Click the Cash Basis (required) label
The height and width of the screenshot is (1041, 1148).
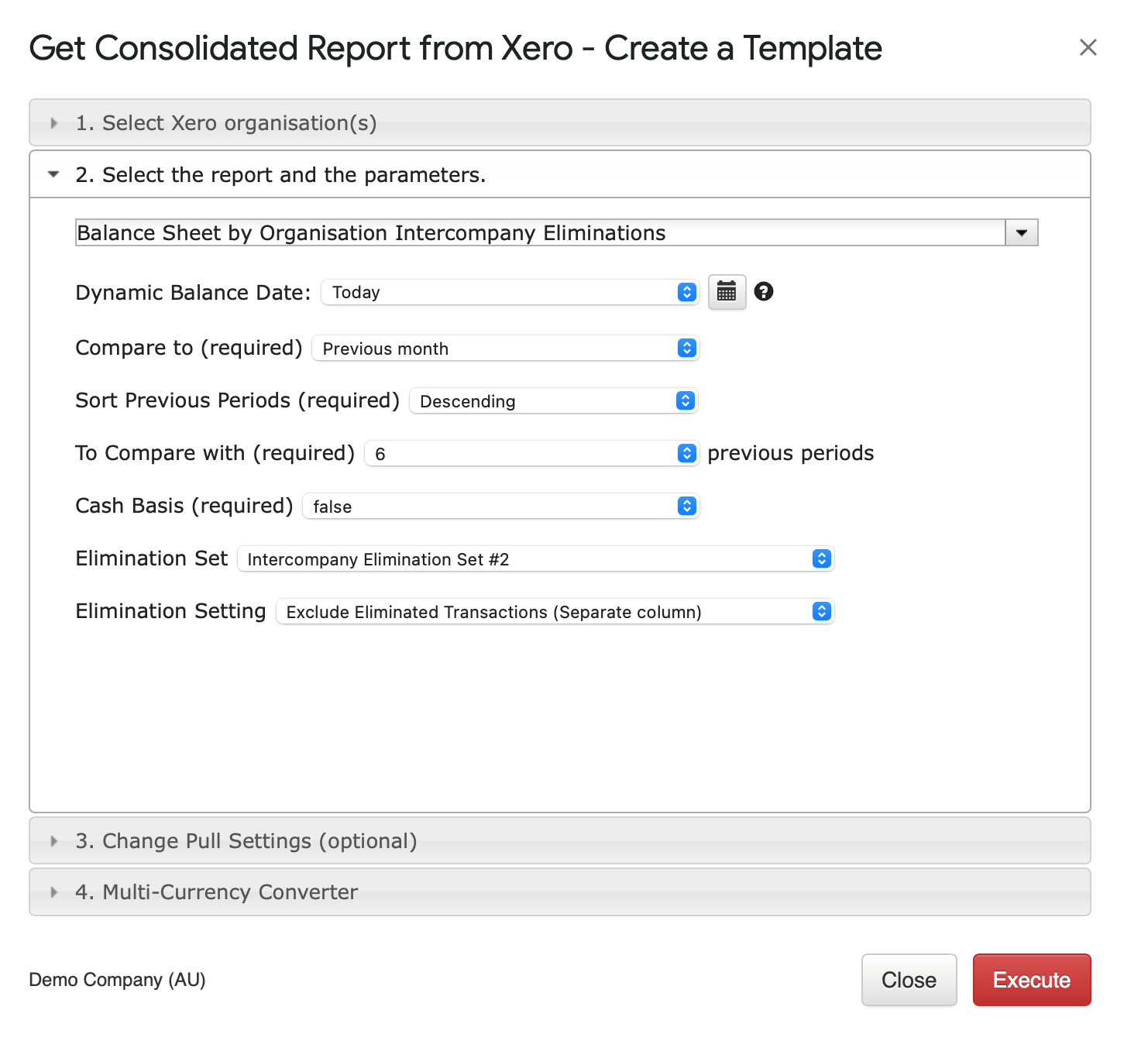(x=184, y=506)
